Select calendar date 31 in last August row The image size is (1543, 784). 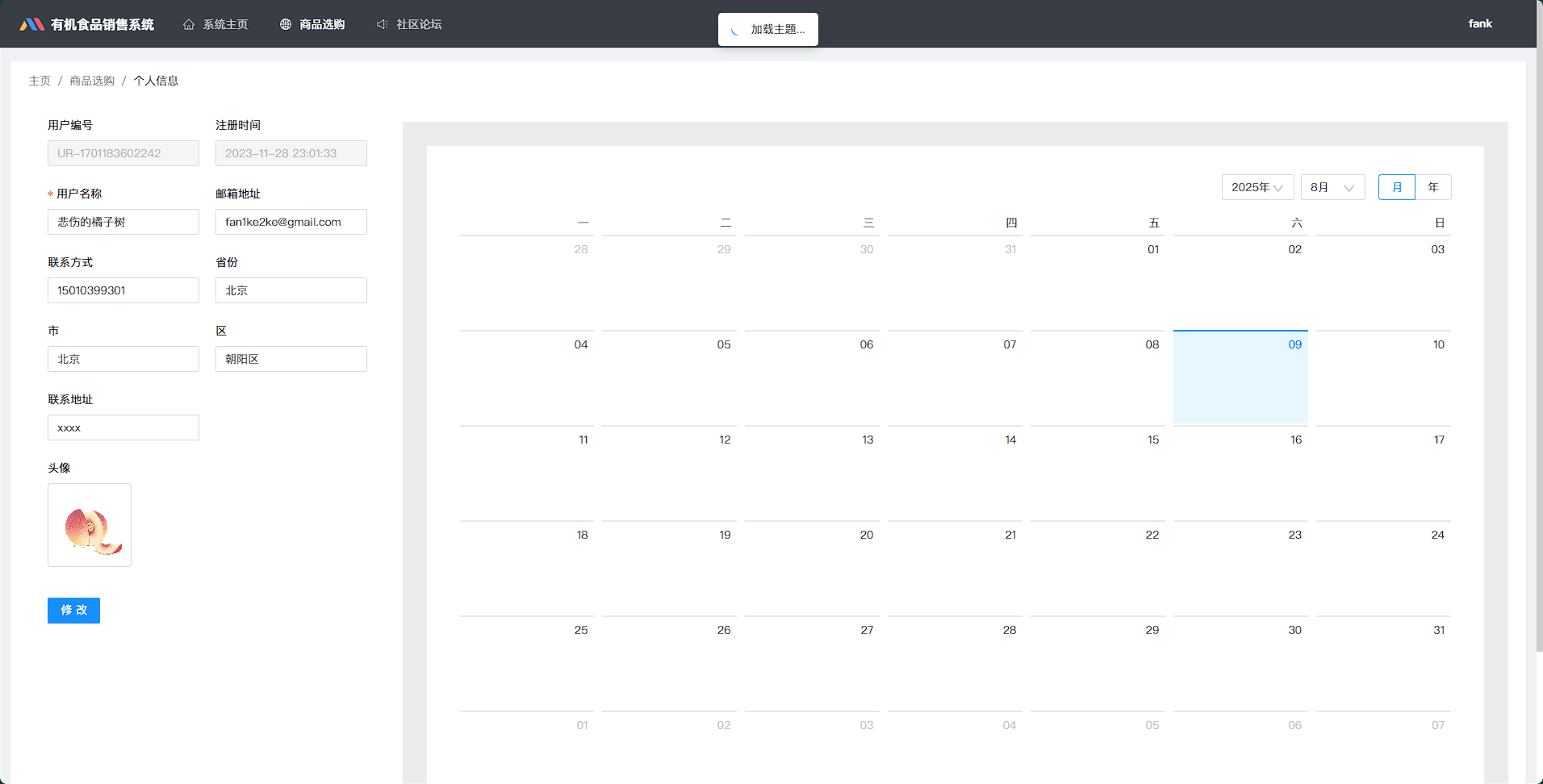[1383, 663]
